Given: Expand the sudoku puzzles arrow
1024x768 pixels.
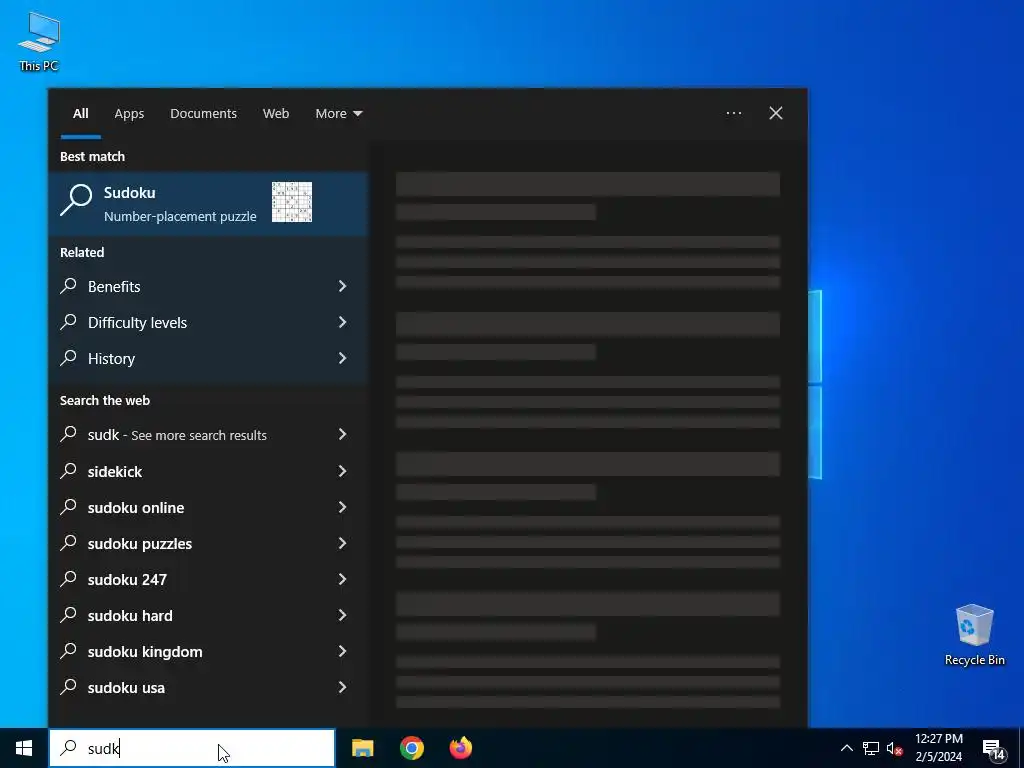Looking at the screenshot, I should (342, 543).
